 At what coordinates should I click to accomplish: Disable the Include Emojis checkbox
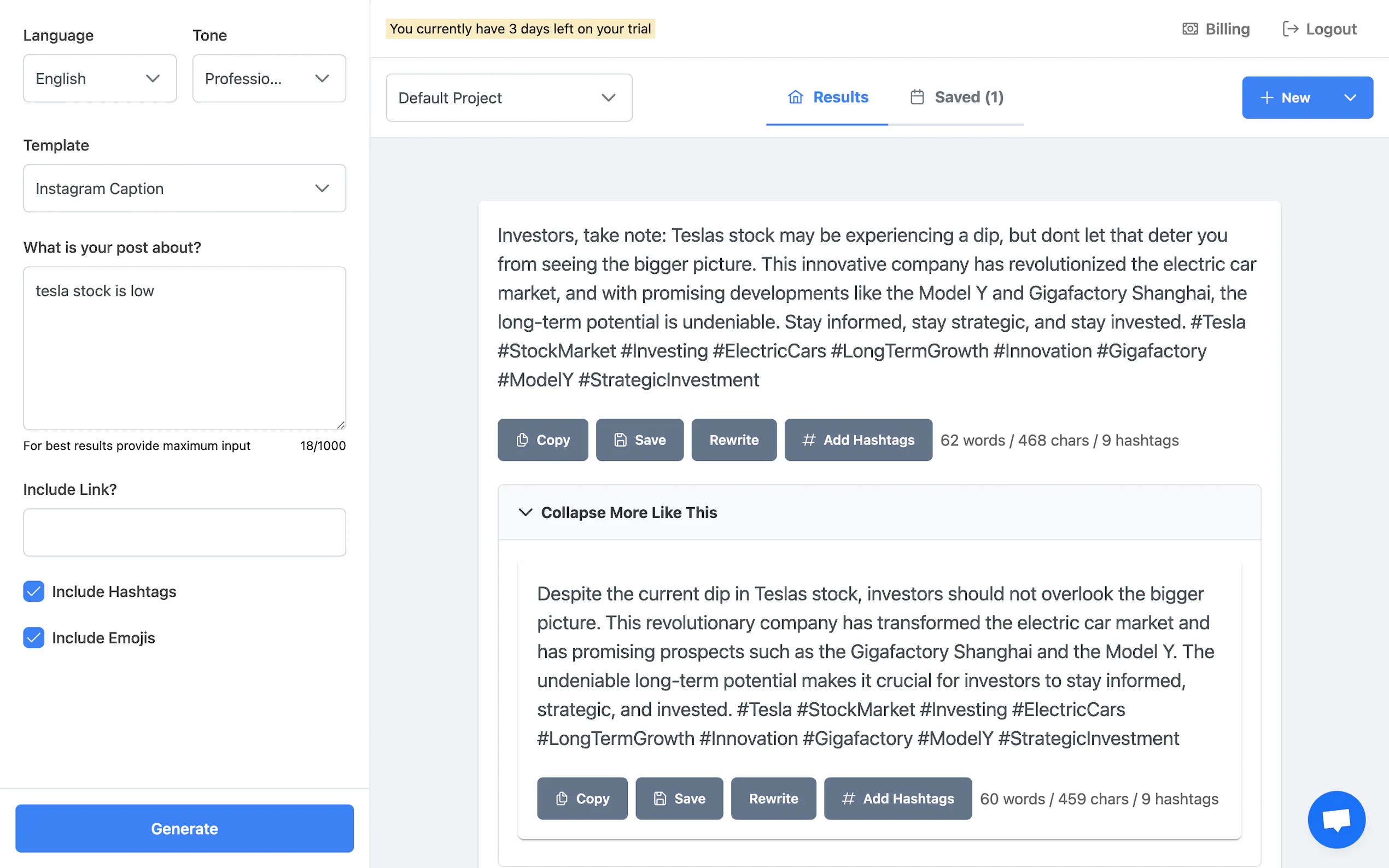34,638
